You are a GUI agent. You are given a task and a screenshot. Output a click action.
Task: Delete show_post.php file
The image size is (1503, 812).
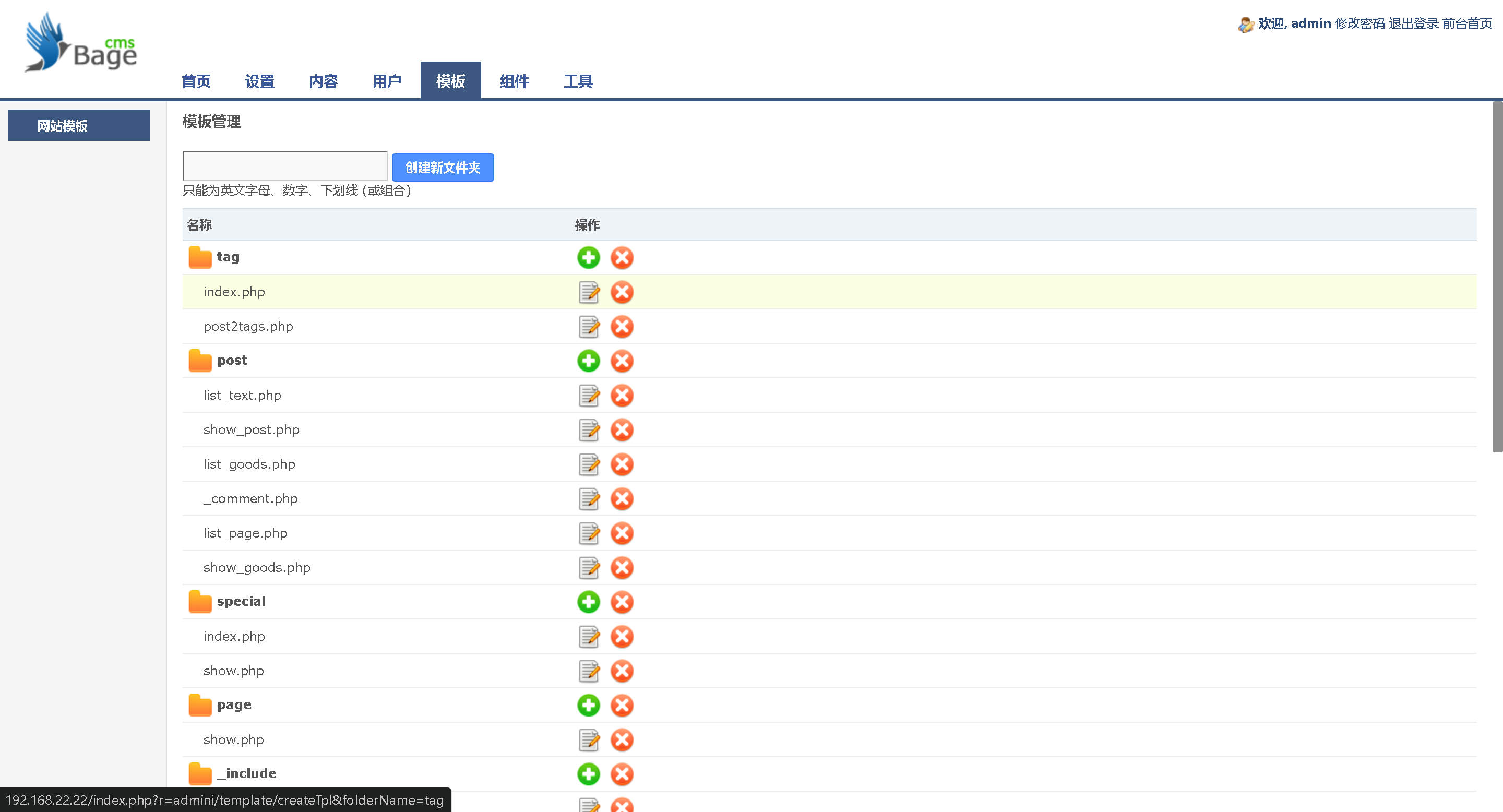coord(622,430)
